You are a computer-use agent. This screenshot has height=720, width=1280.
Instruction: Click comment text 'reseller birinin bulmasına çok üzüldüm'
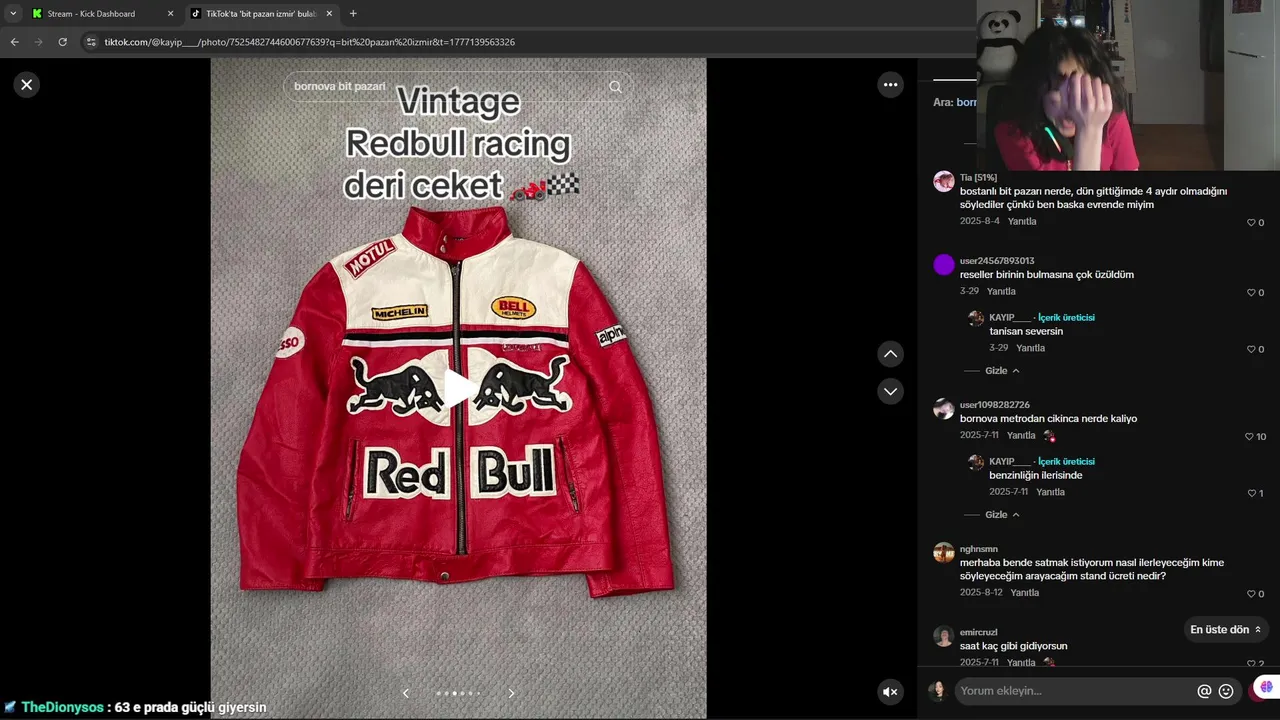tap(1047, 275)
